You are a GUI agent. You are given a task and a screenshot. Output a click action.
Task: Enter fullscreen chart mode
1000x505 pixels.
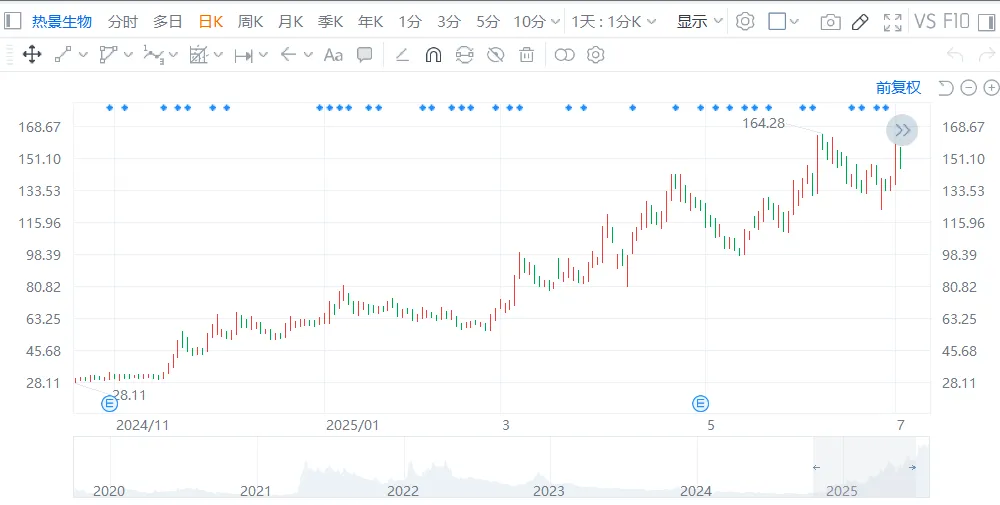pos(893,22)
